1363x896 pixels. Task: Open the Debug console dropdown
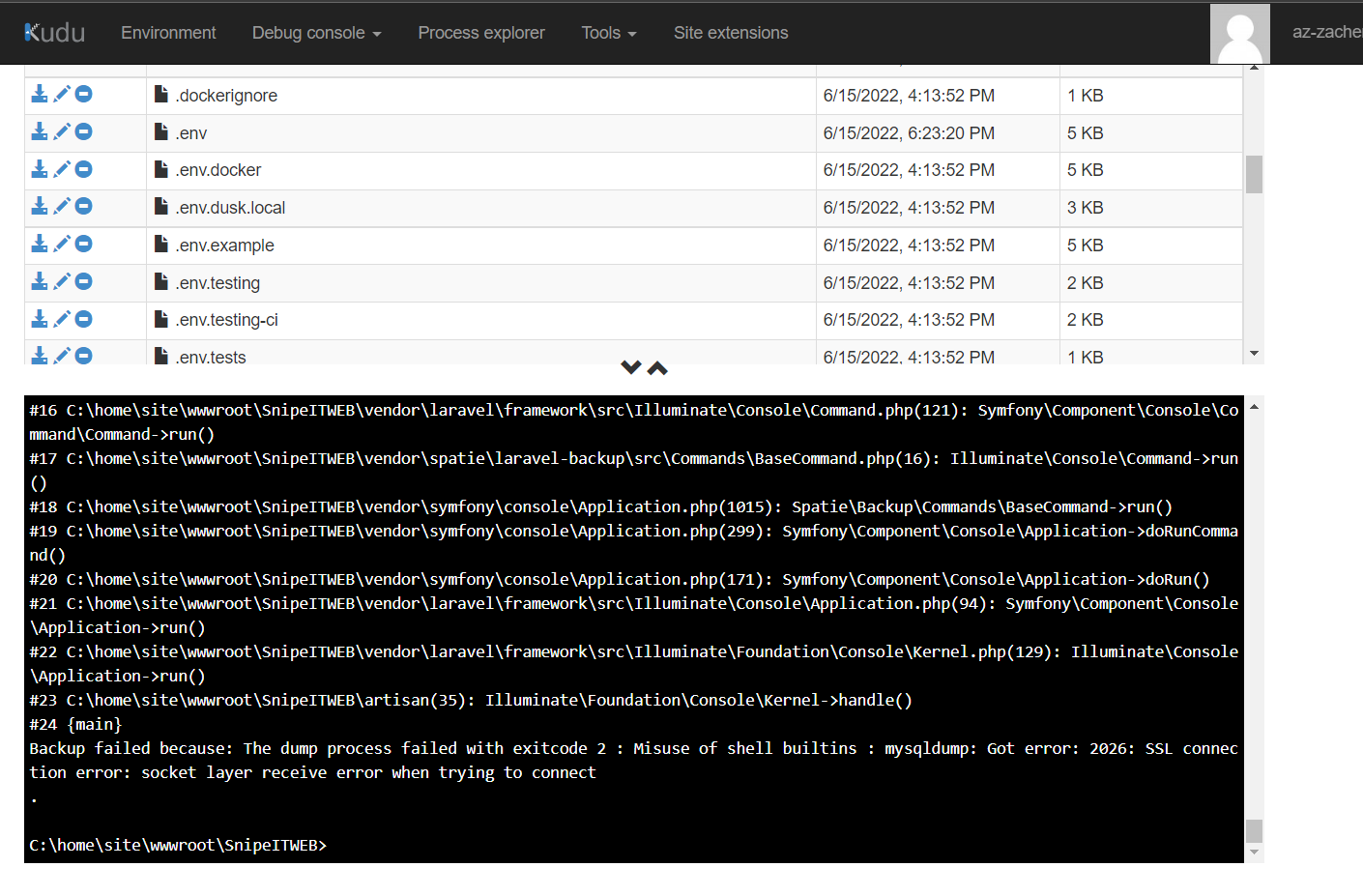(x=316, y=32)
